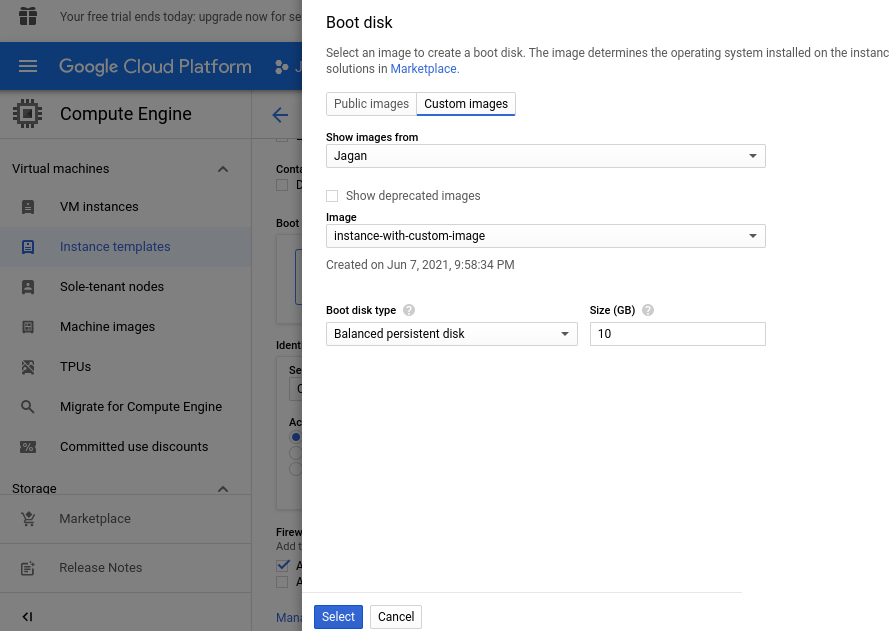
Task: Click the Size (GB) help icon
Action: tap(648, 311)
